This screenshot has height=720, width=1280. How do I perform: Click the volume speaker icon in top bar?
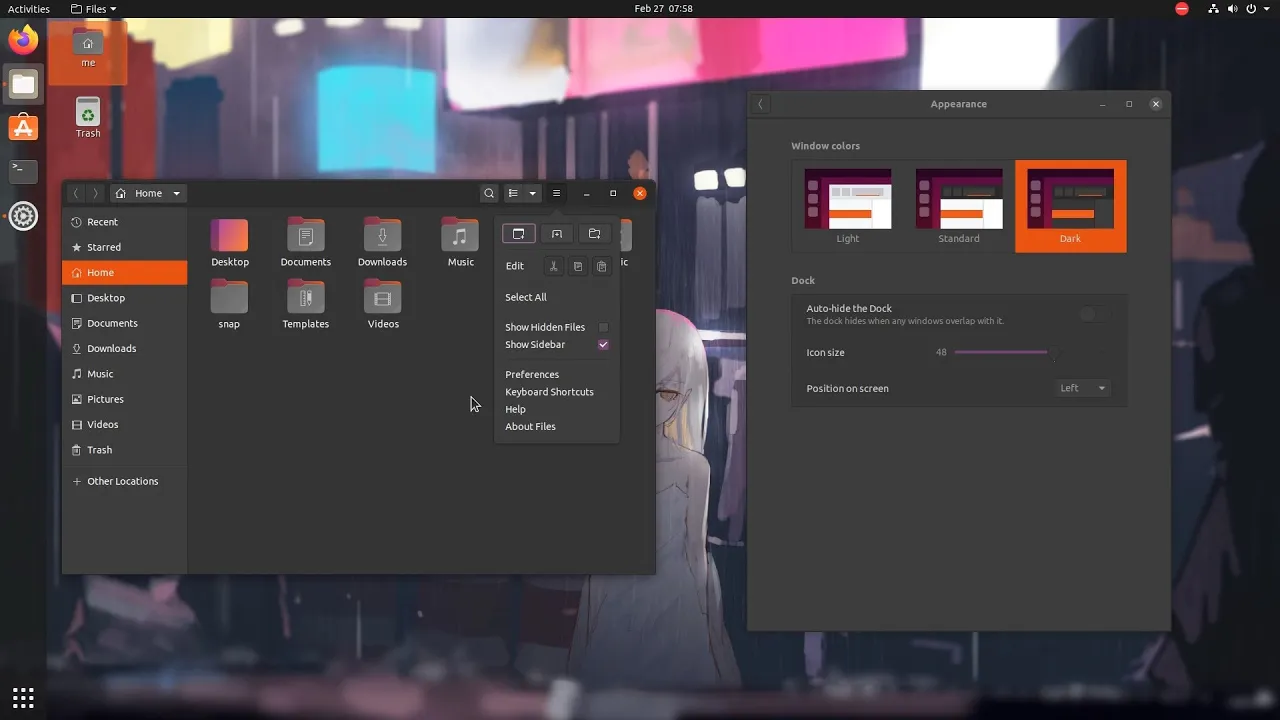1235,9
